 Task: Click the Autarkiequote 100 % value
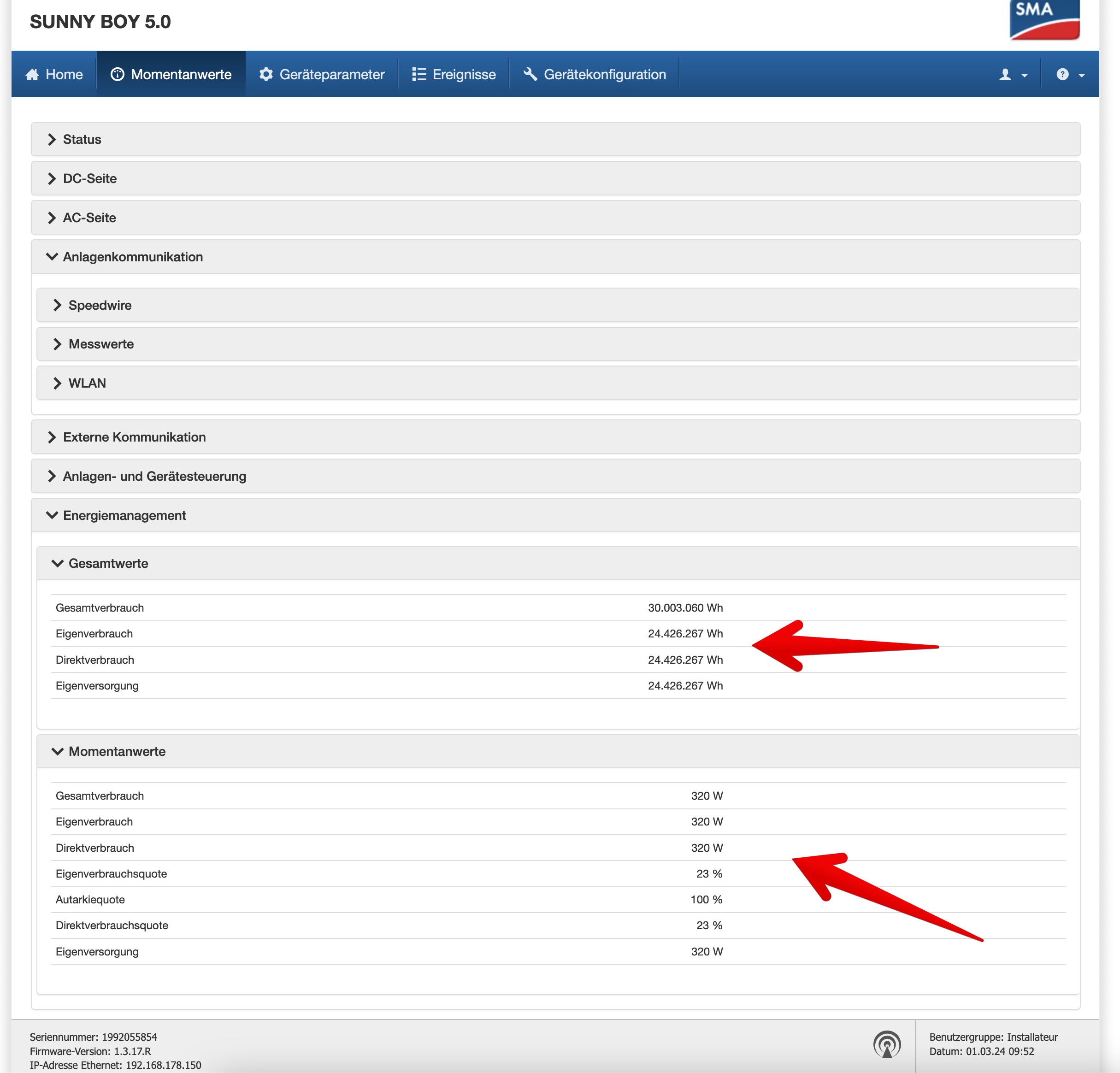coord(706,899)
